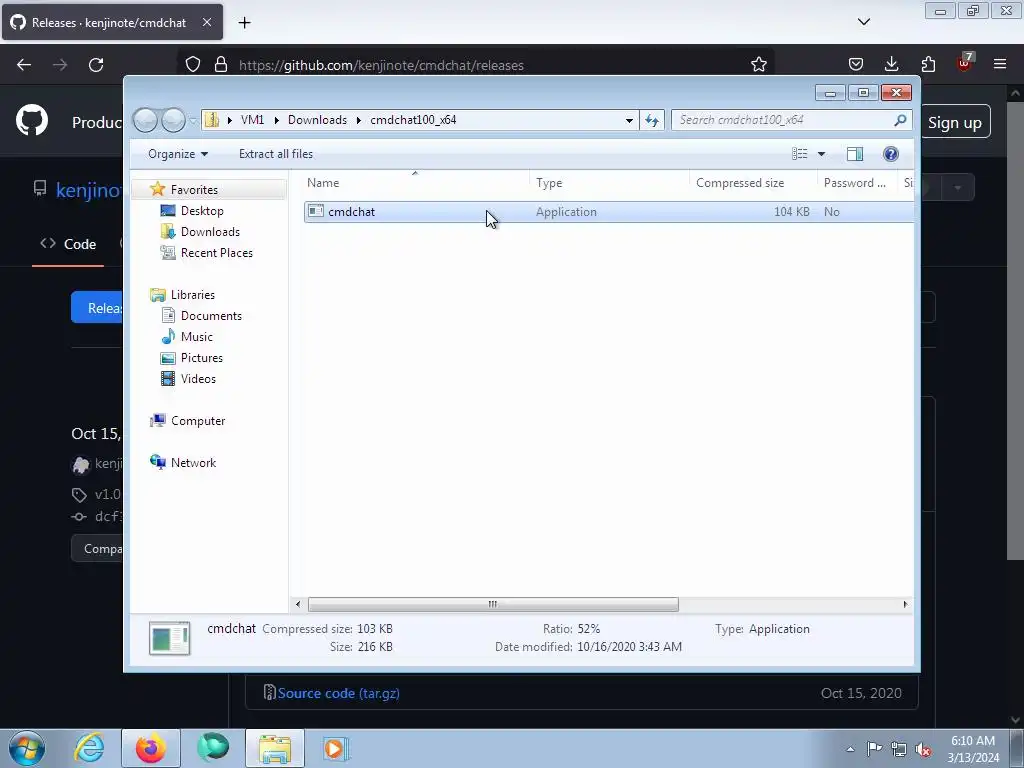Reload the GitHub page in Firefox
This screenshot has height=768, width=1024.
[x=96, y=65]
